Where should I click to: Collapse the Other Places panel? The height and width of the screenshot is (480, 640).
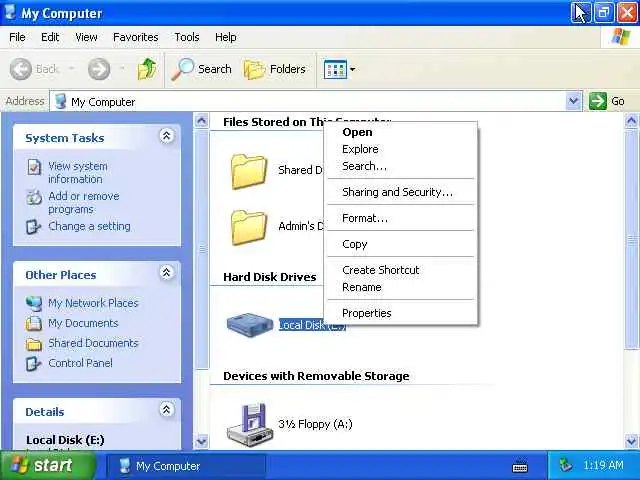pyautogui.click(x=166, y=273)
